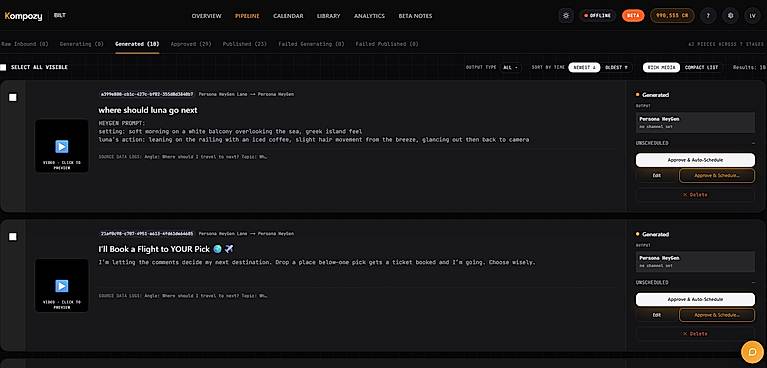Open the LV user profile avatar
767x368 pixels.
click(x=752, y=16)
